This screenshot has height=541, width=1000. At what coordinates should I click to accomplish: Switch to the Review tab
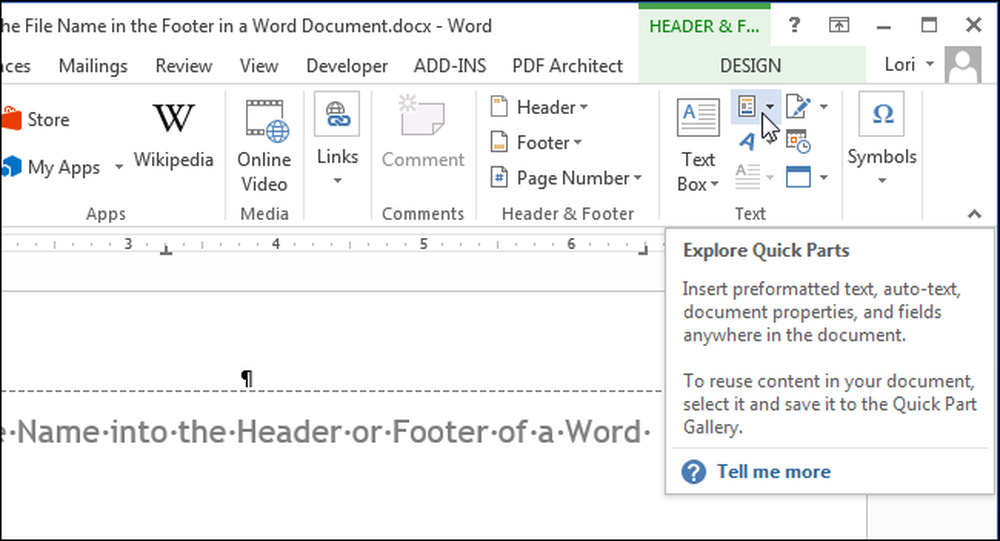[x=184, y=66]
